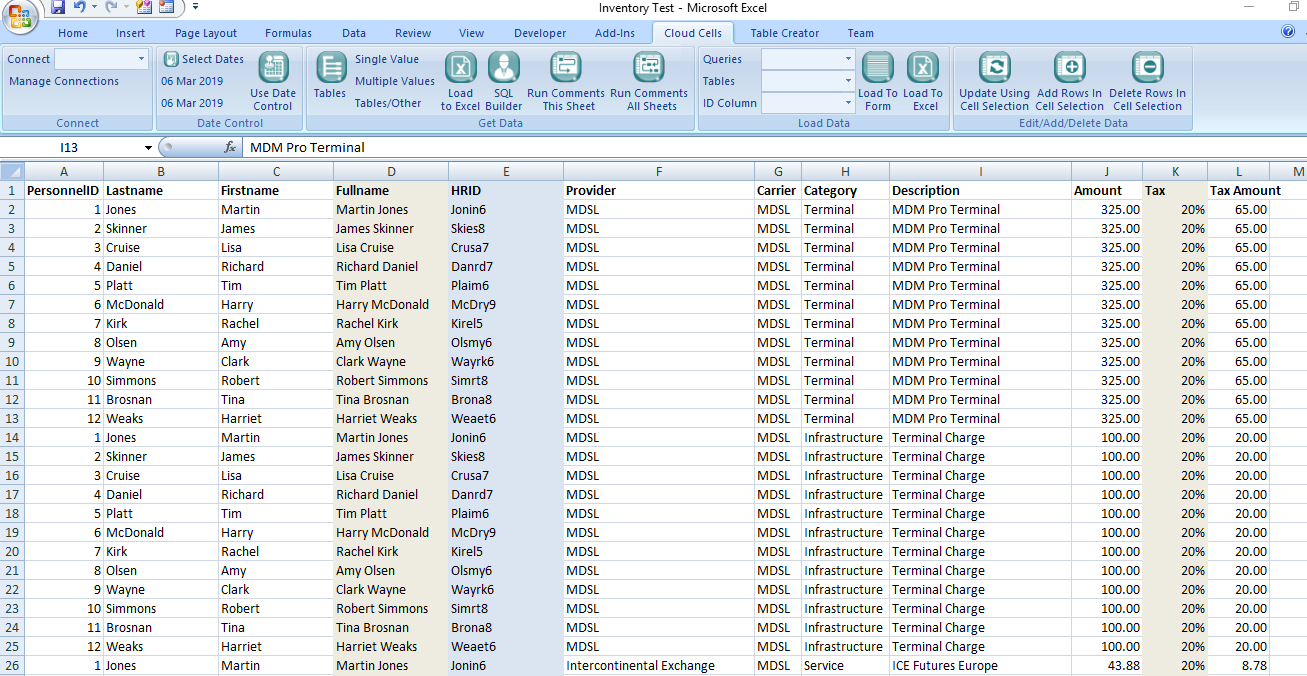
Task: Click the Select Dates button
Action: [x=204, y=59]
